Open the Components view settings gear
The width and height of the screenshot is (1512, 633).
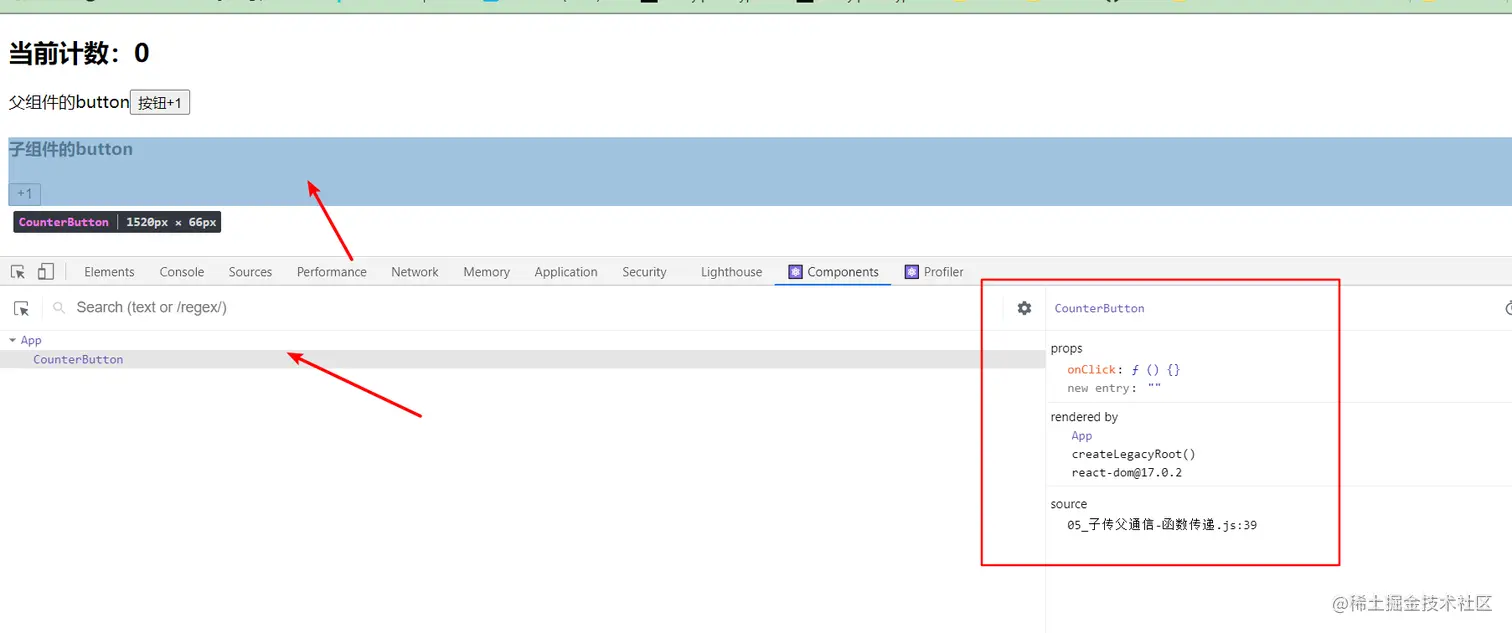1024,308
